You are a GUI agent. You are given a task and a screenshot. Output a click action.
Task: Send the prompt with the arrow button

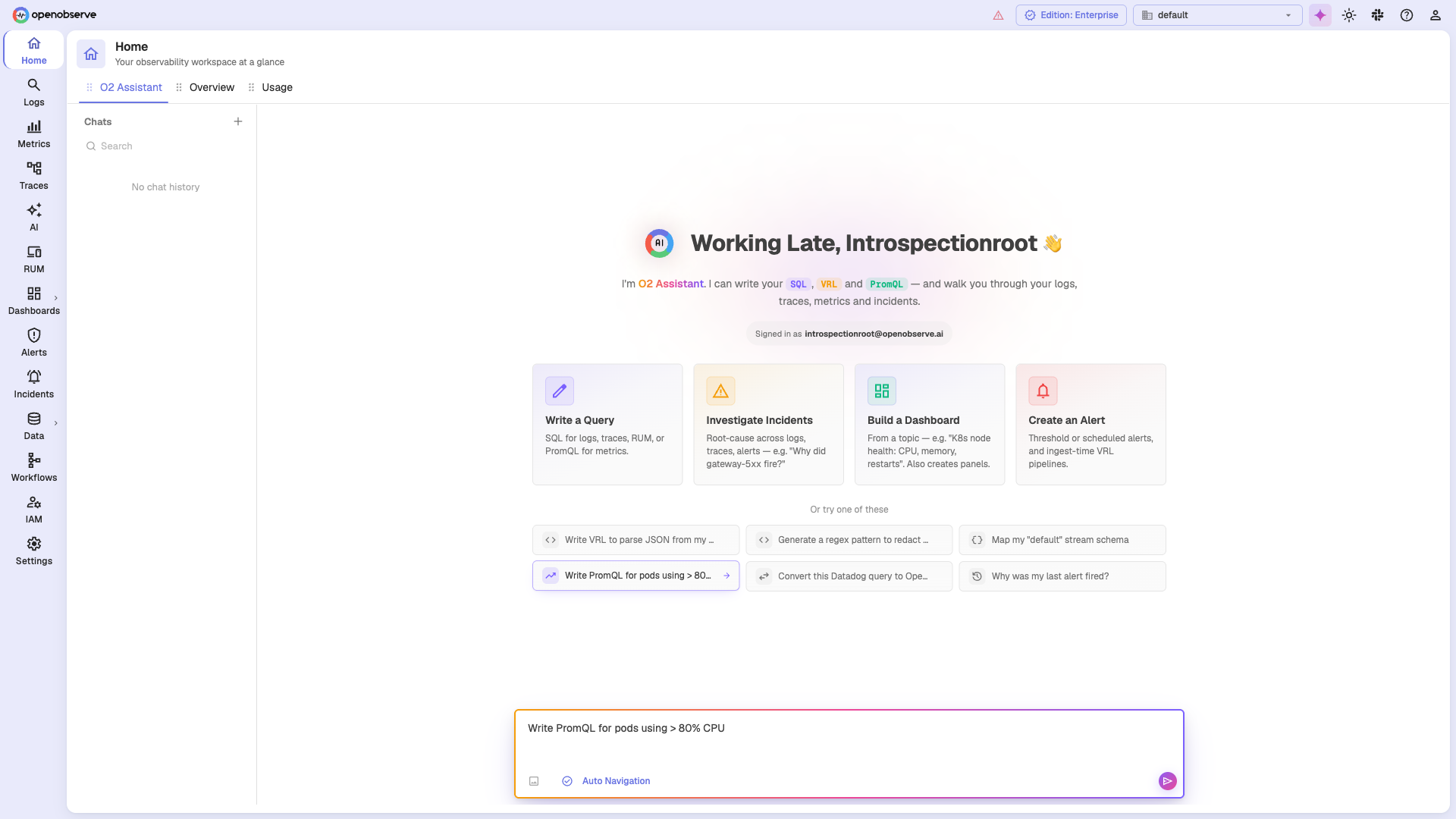pos(1167,781)
